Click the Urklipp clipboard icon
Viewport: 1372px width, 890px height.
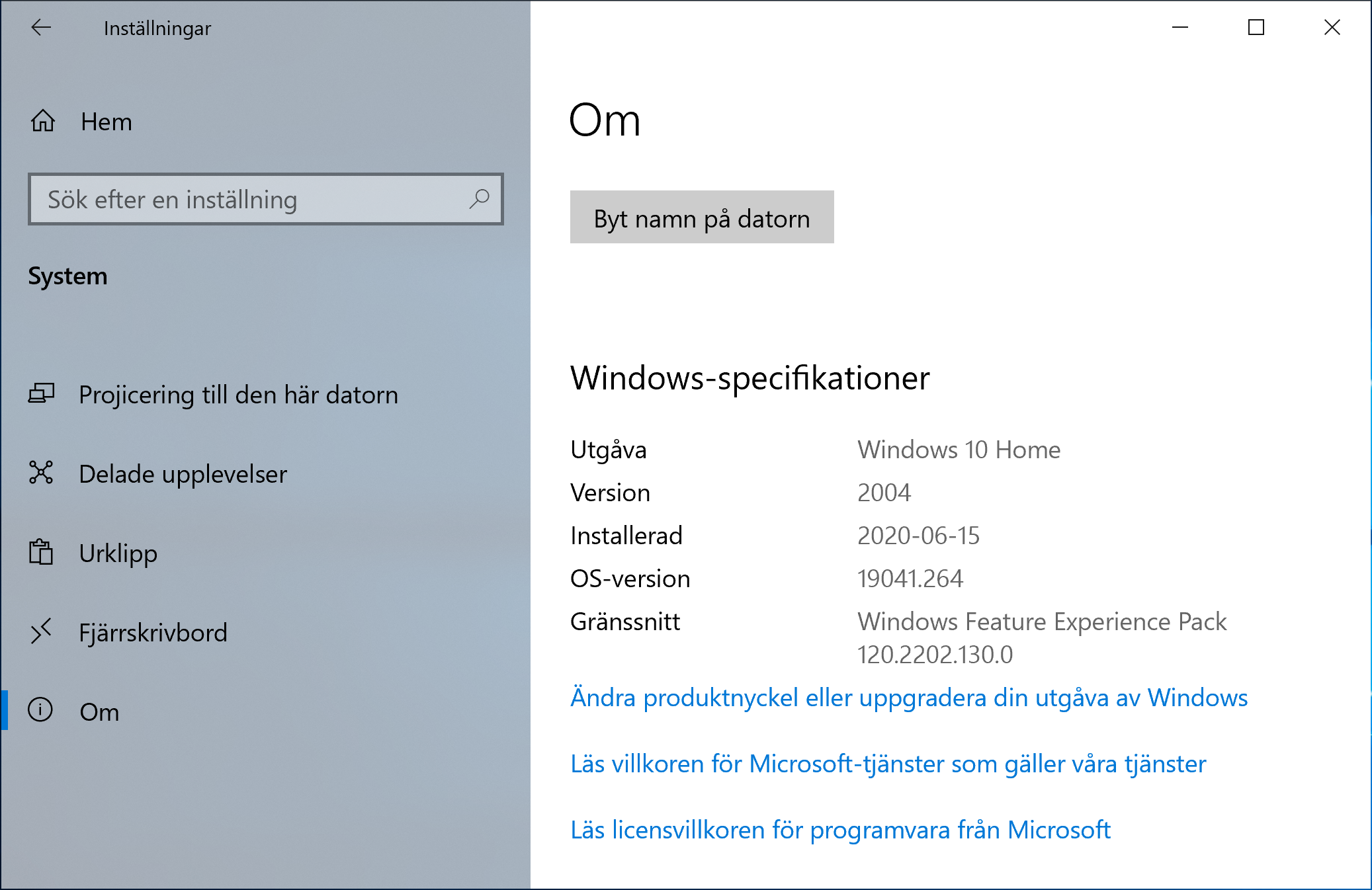(42, 553)
